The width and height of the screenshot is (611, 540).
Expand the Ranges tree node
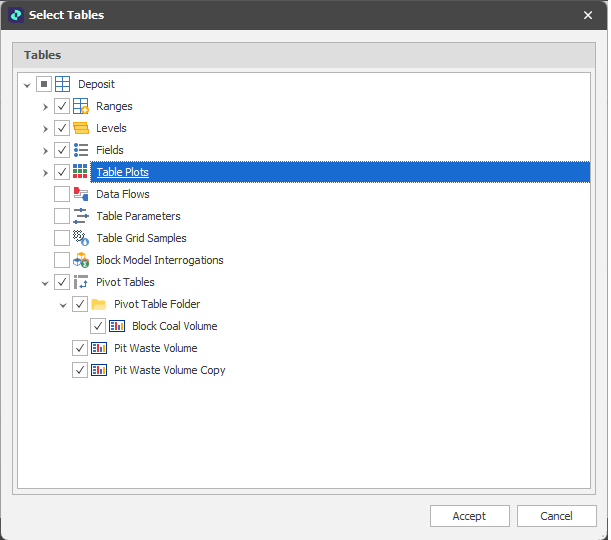point(44,106)
